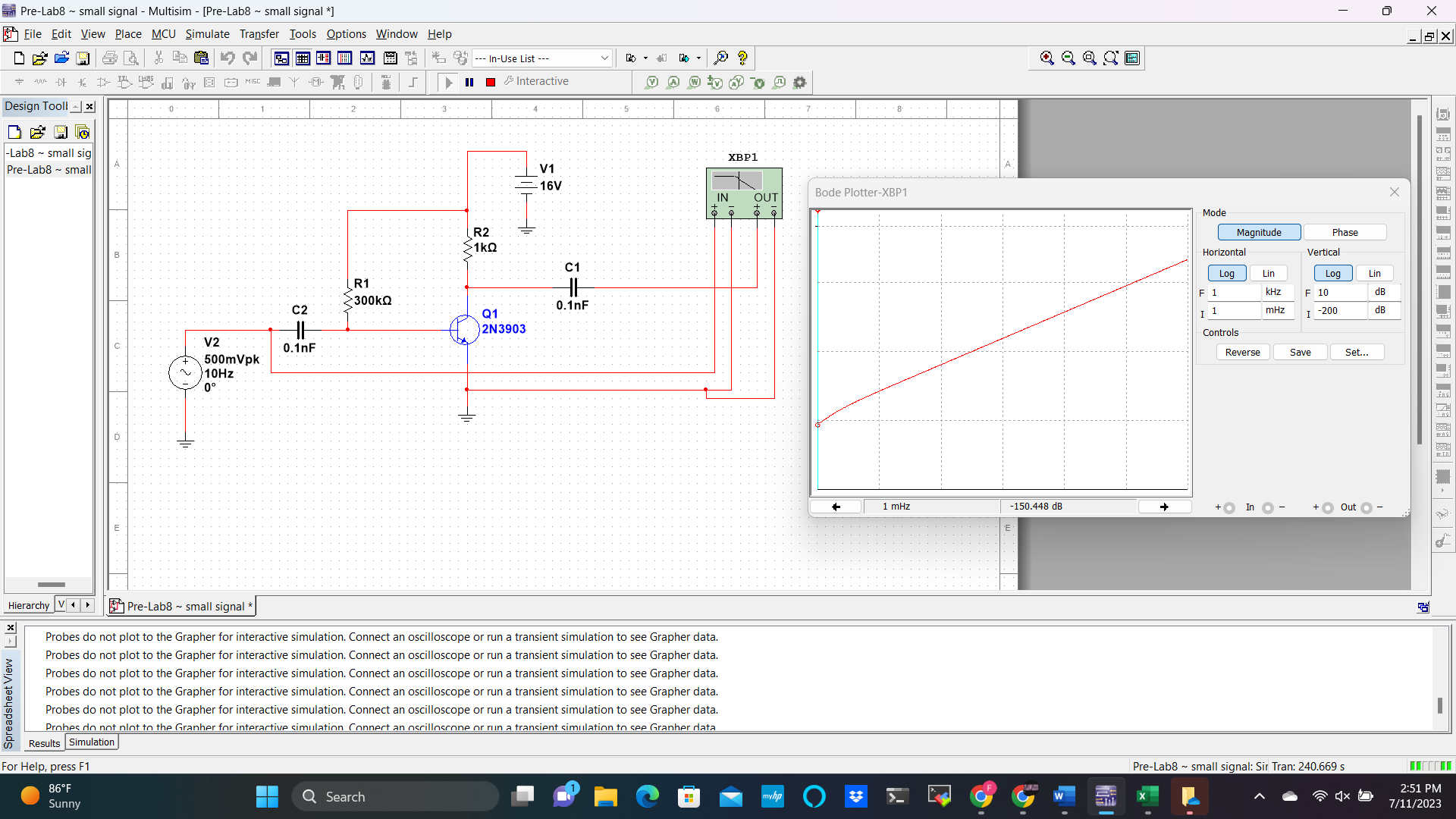Pause the running simulation
The width and height of the screenshot is (1456, 819).
coord(469,82)
